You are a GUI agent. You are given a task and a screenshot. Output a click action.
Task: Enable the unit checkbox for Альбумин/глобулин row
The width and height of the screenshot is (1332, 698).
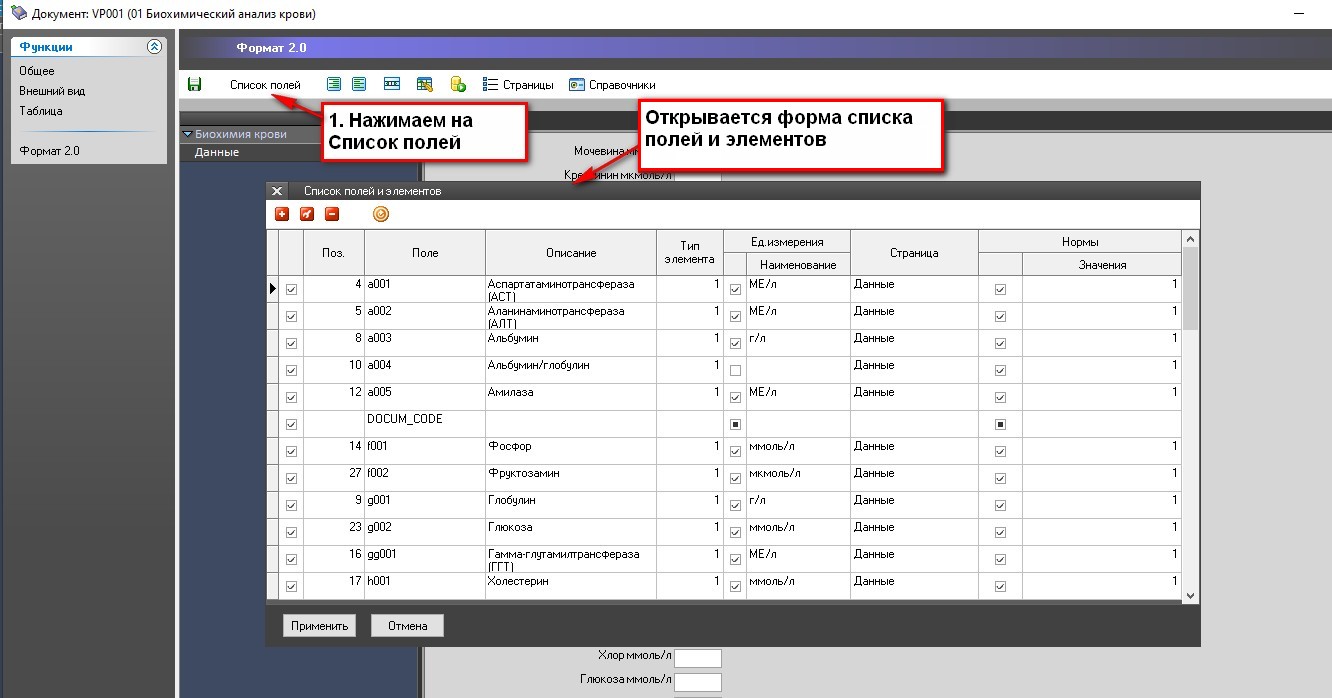click(x=735, y=370)
